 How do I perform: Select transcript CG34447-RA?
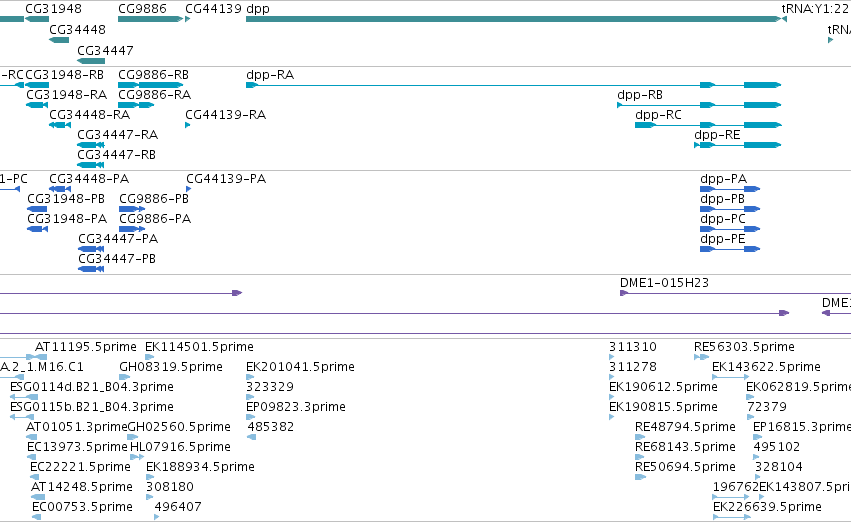(x=91, y=145)
